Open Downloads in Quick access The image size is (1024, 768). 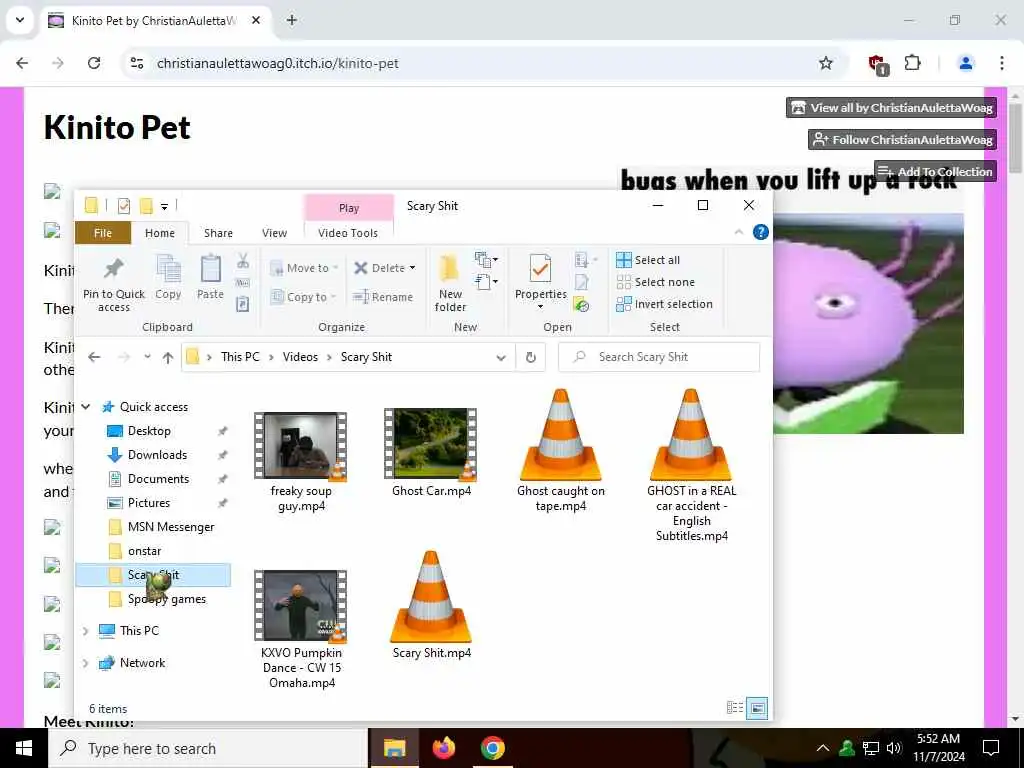(157, 455)
